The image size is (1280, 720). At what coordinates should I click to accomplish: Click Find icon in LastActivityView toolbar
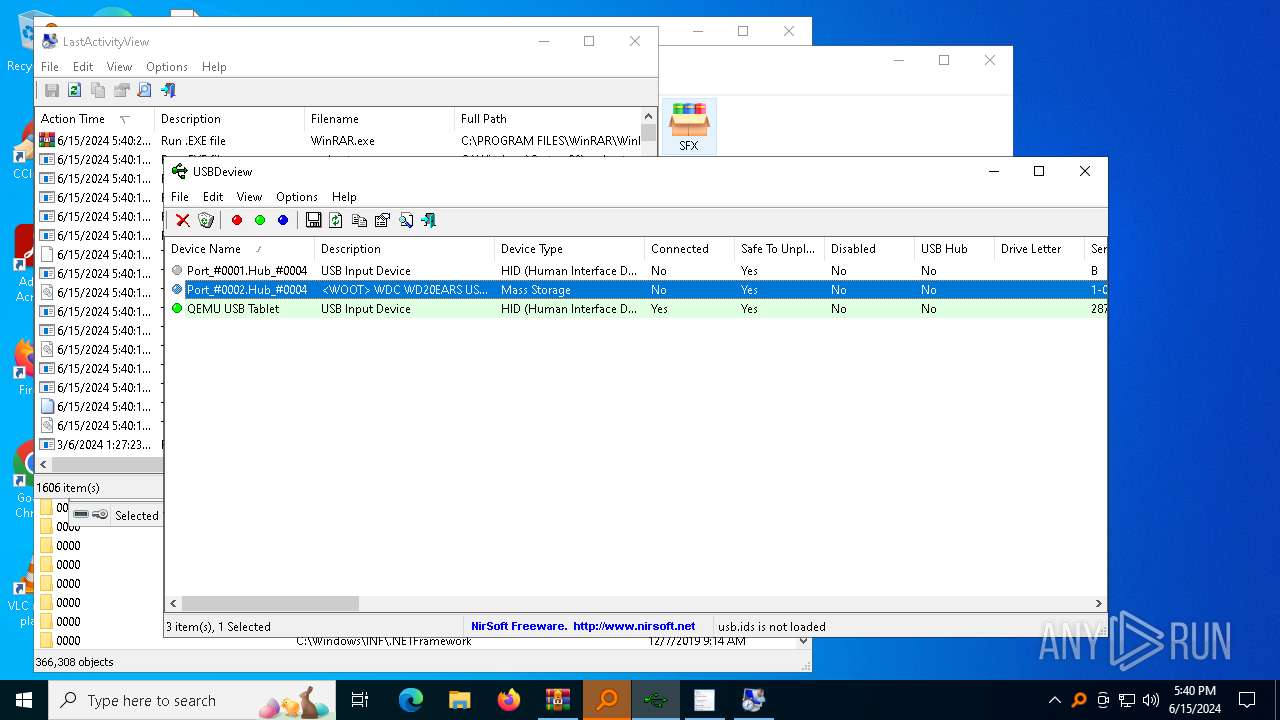tap(144, 90)
